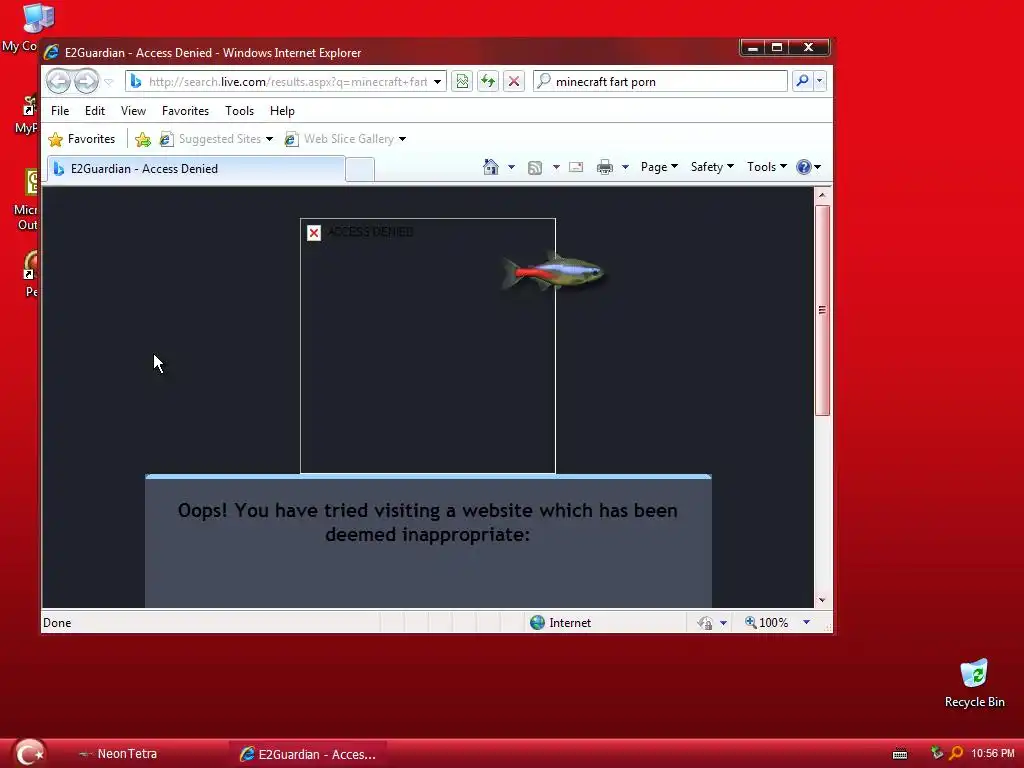Add page to Favorites bar icon

tap(143, 139)
